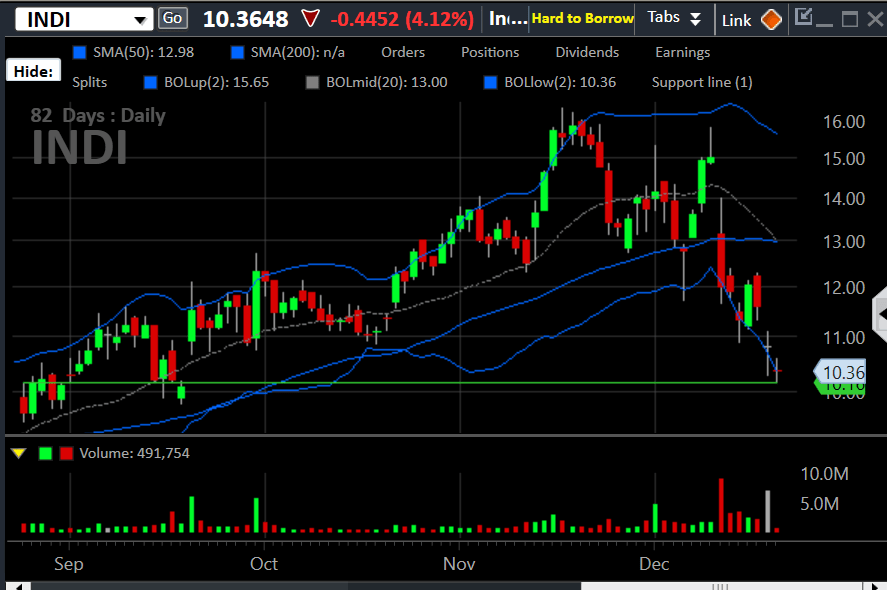Switch to the Dividends view
887x590 pixels.
click(587, 51)
